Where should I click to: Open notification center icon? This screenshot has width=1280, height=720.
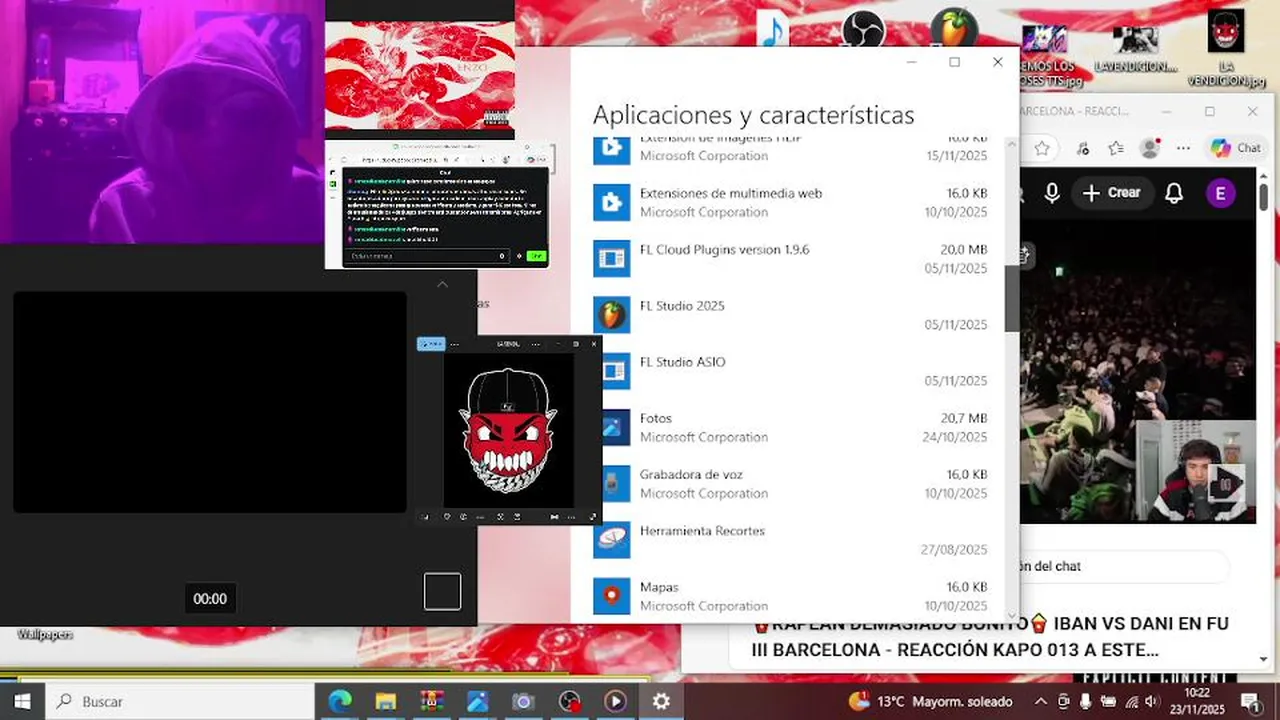point(1250,702)
